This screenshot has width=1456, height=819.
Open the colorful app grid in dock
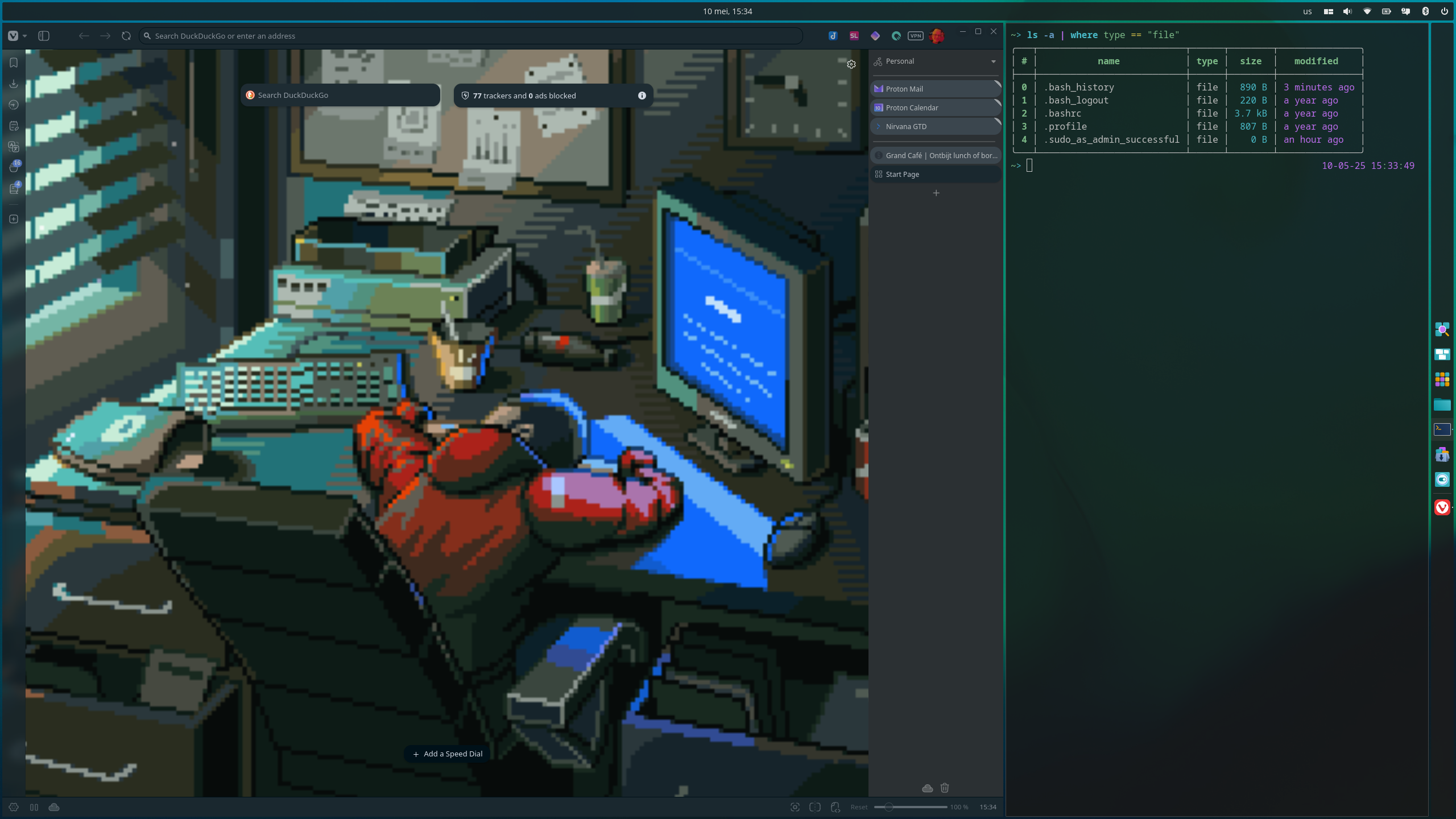coord(1442,379)
